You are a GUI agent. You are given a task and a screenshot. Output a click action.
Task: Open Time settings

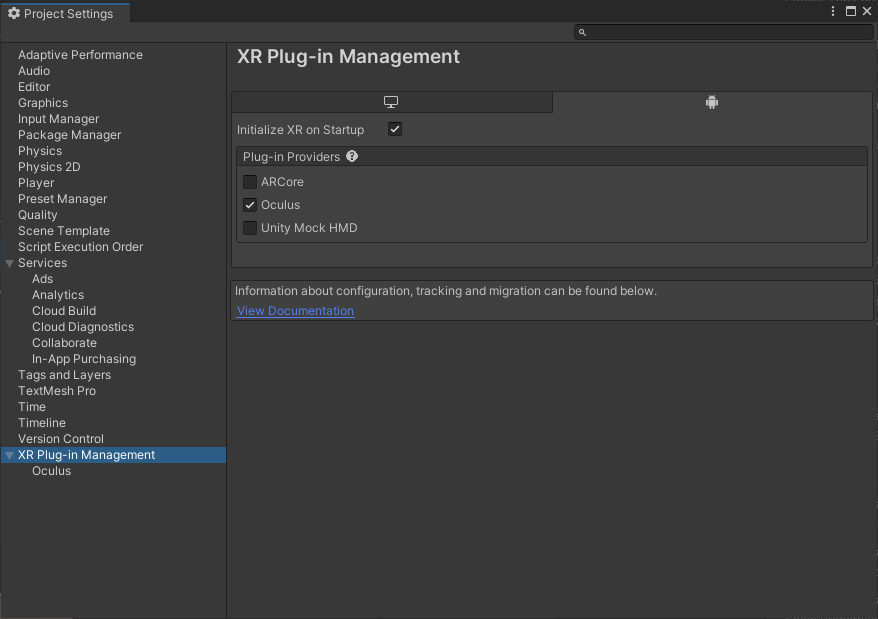tap(32, 407)
